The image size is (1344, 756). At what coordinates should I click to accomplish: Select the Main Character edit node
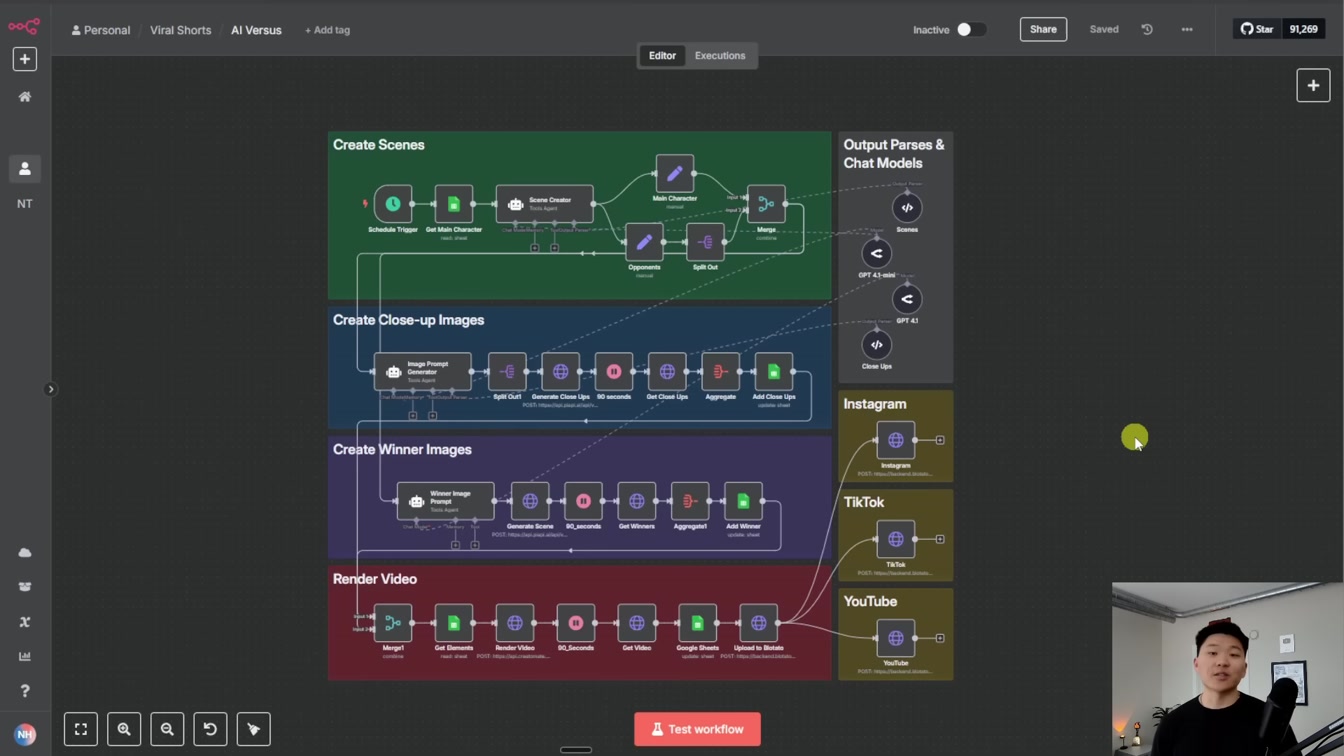pos(675,173)
